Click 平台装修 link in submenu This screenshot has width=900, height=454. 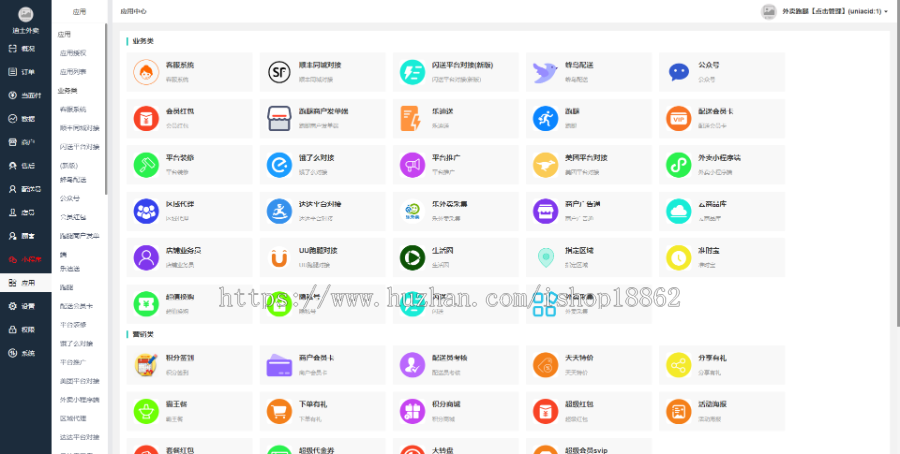(x=73, y=325)
